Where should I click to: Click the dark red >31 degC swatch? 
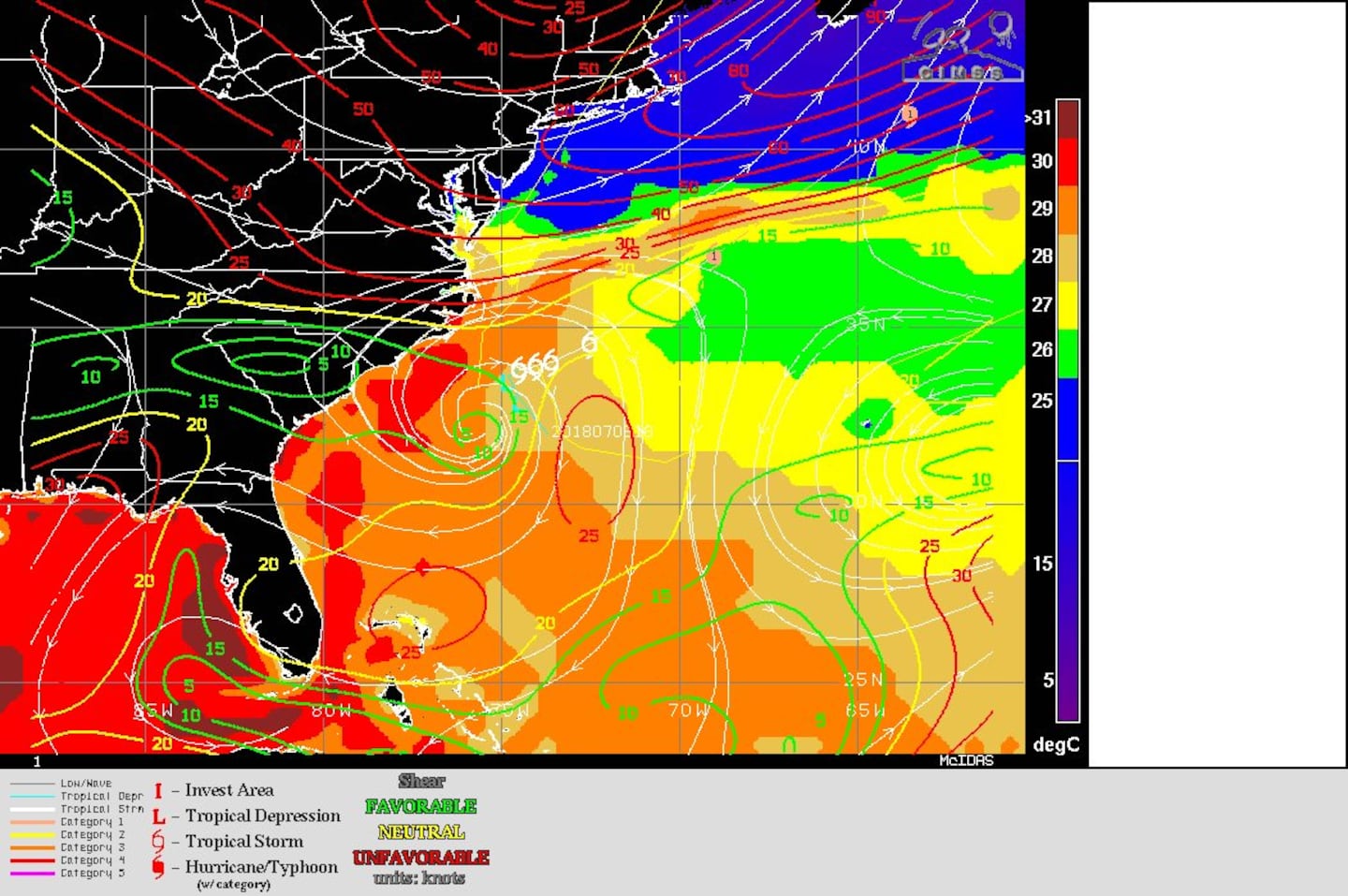coord(1067,118)
